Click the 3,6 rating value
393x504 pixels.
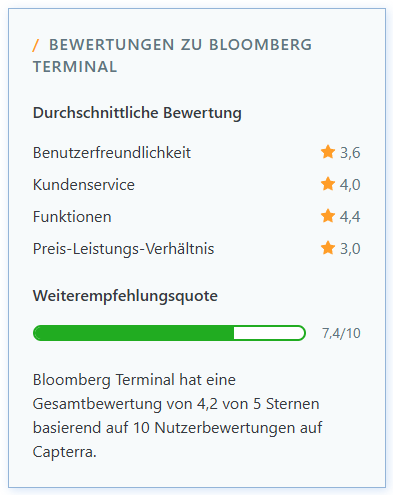(x=350, y=153)
